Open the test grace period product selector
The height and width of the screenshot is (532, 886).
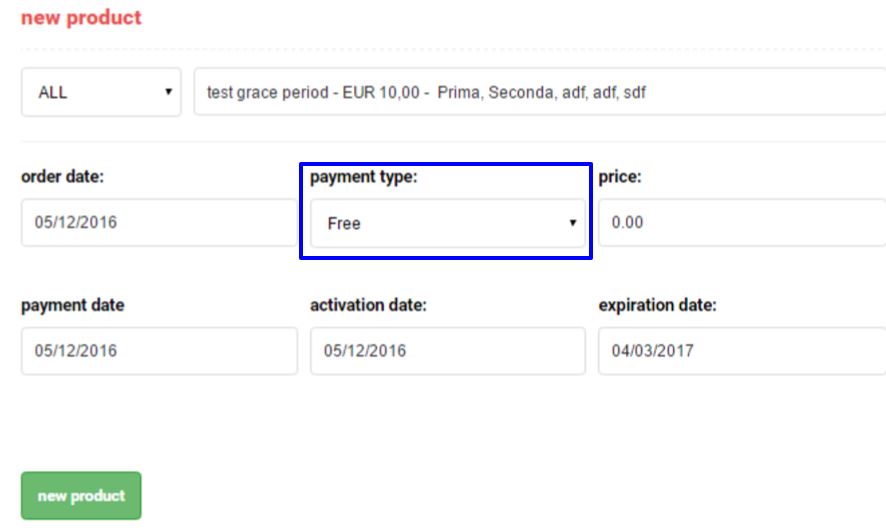540,93
